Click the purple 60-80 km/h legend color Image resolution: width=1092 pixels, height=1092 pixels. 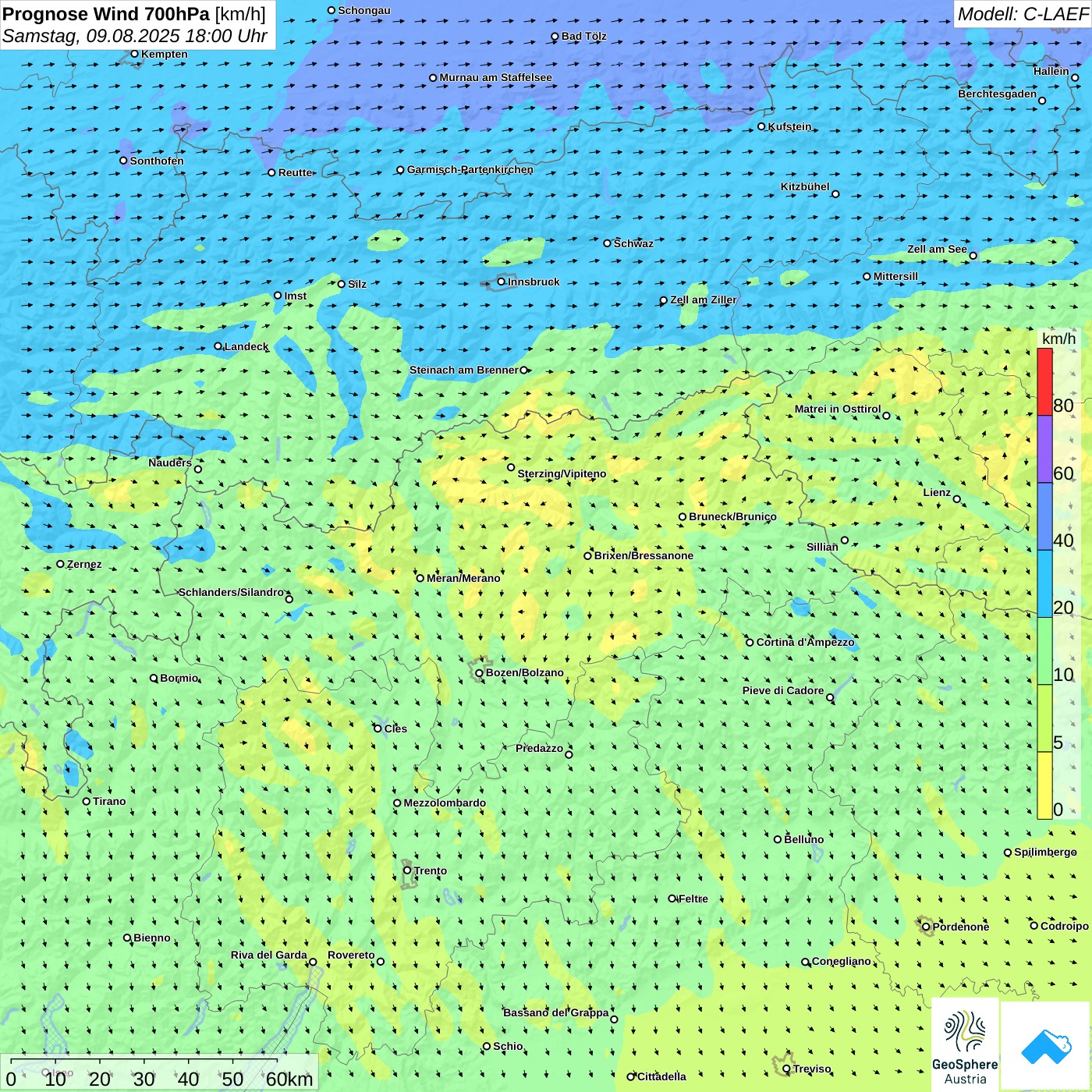[1044, 449]
